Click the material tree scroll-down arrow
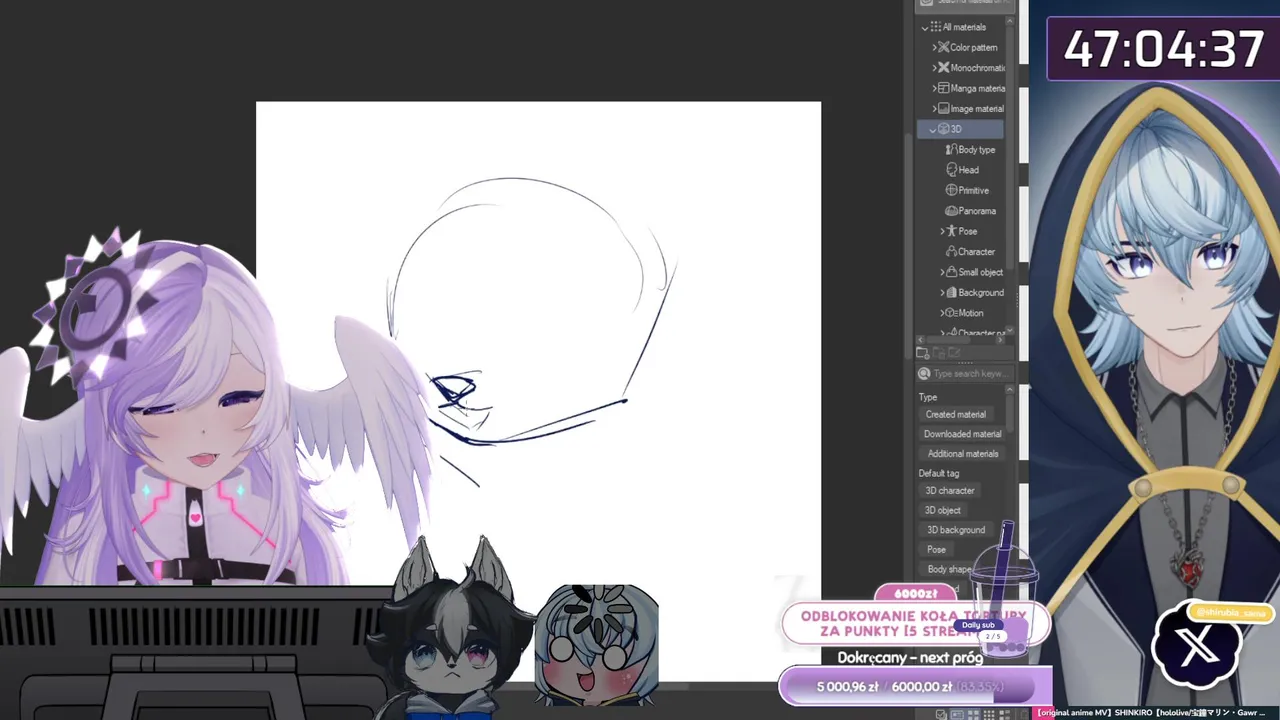 [x=1010, y=331]
